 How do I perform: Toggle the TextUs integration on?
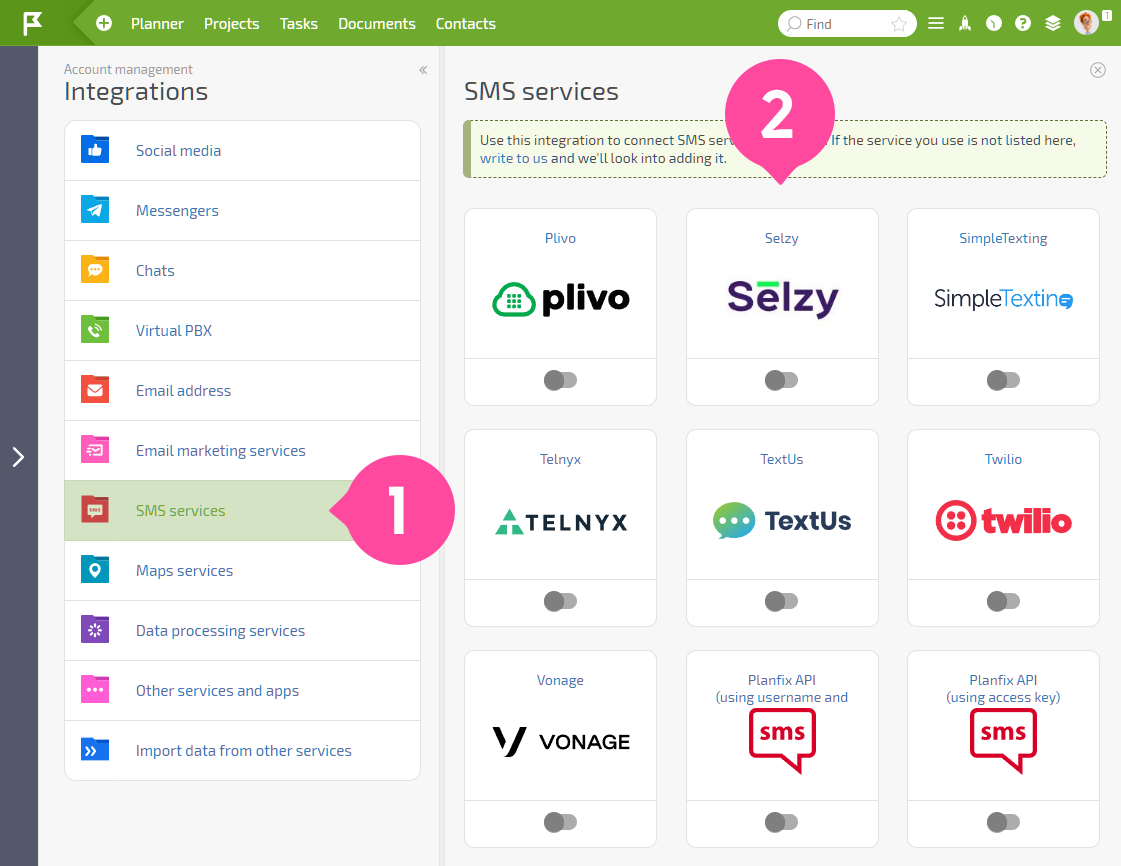click(x=781, y=601)
